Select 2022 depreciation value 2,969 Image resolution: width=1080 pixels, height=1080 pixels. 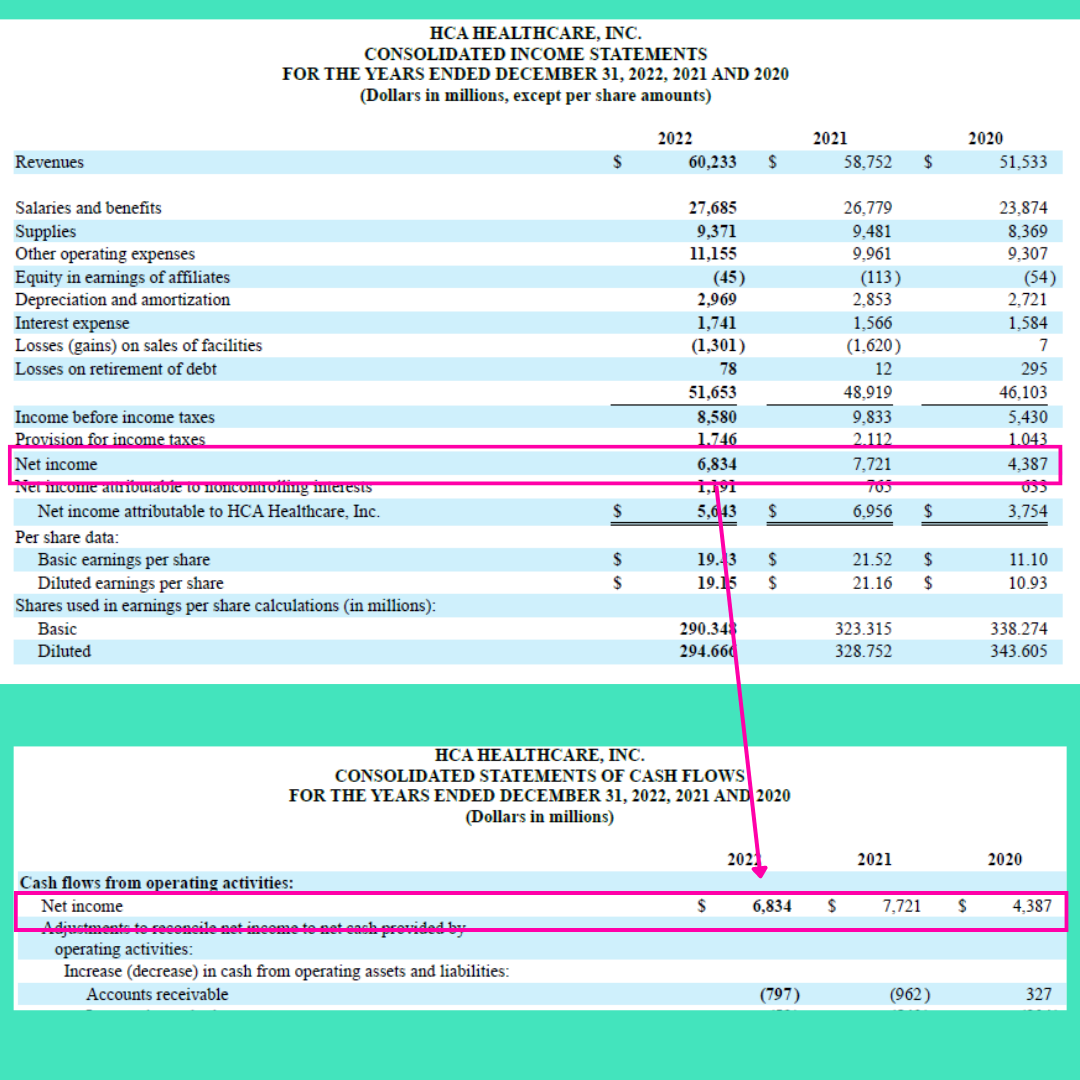click(717, 300)
